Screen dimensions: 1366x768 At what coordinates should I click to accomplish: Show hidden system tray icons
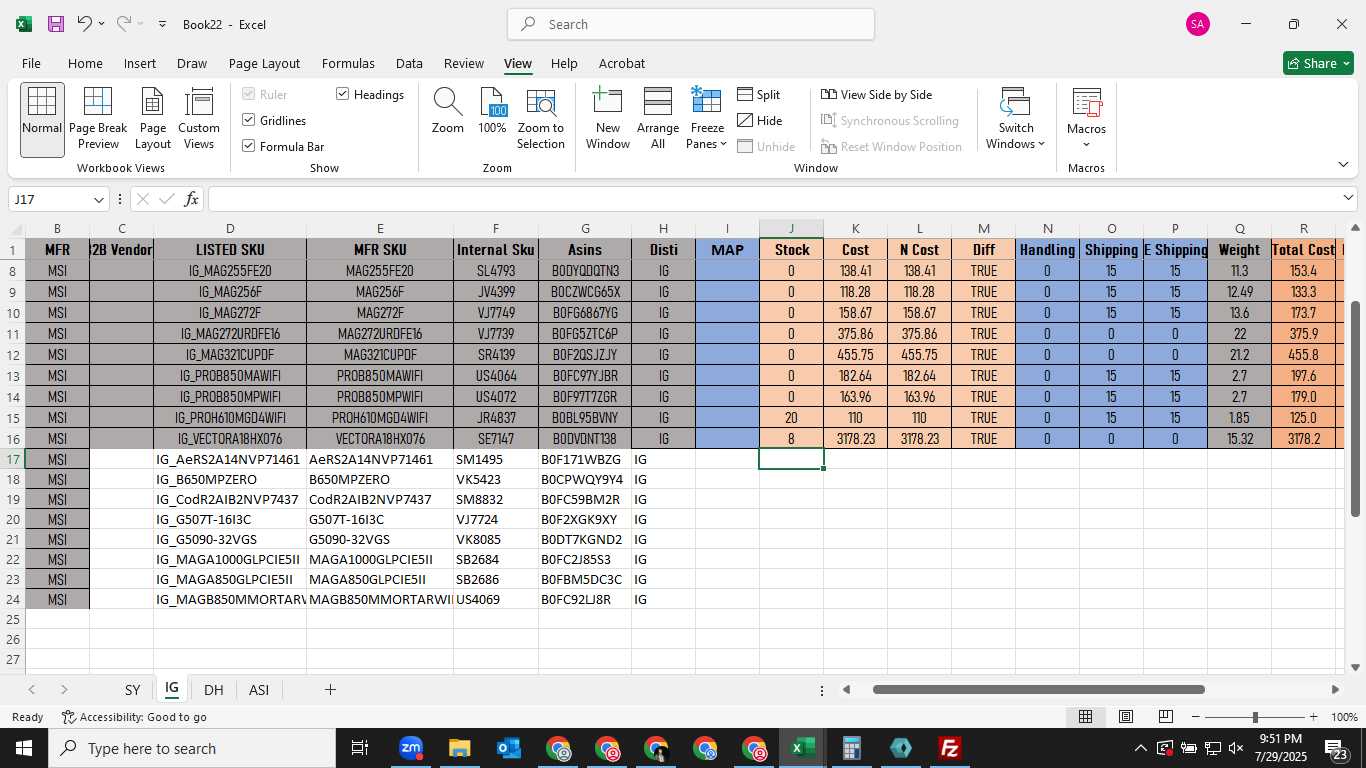1140,748
